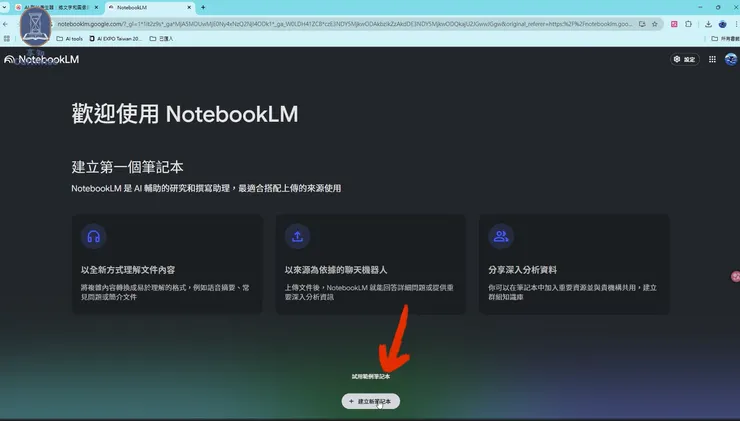
Task: Select the 以來源為依據的聊天機器人 card title
Action: point(336,270)
